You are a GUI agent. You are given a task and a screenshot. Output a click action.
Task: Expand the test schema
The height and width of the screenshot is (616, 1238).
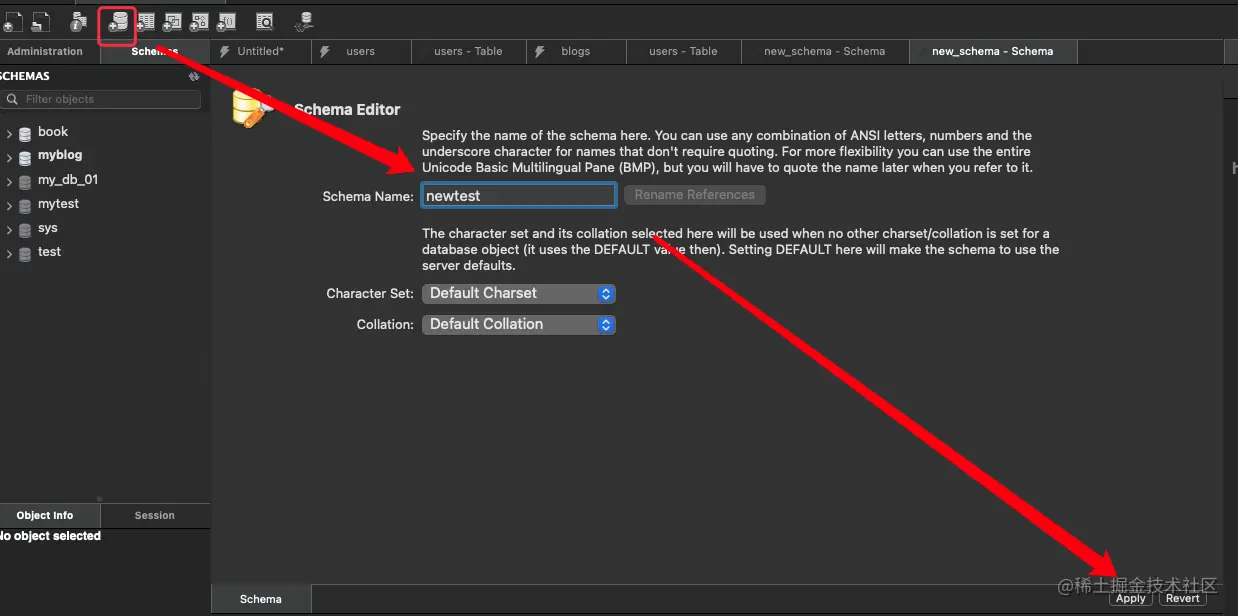[9, 253]
